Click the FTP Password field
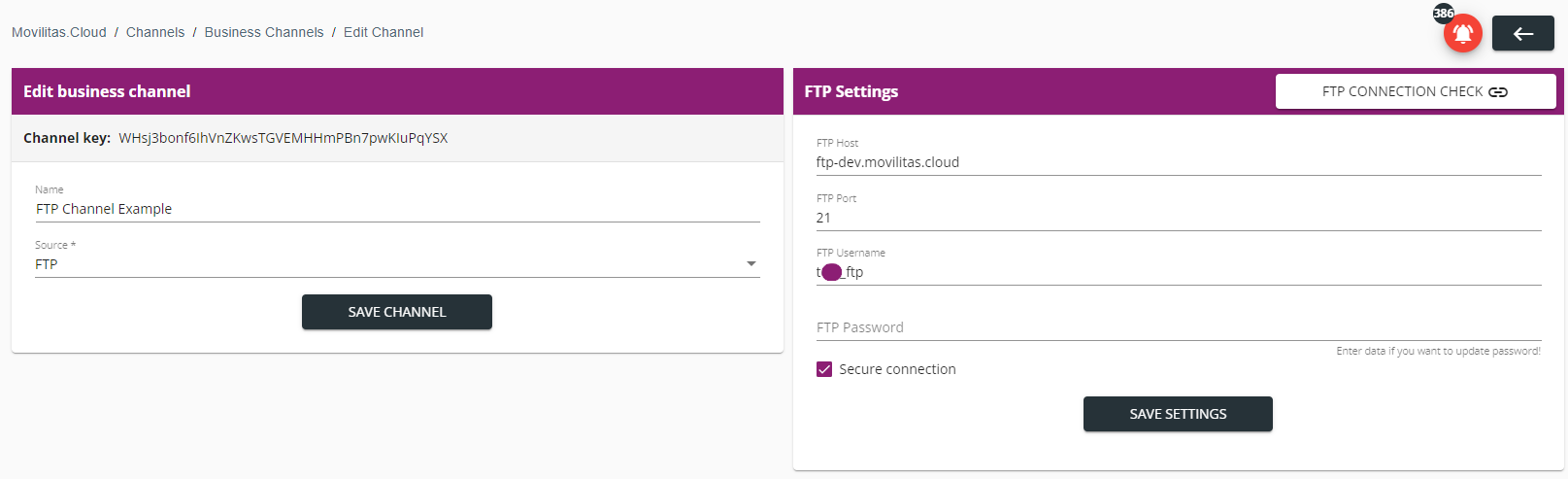The height and width of the screenshot is (479, 1568). pyautogui.click(x=1178, y=327)
